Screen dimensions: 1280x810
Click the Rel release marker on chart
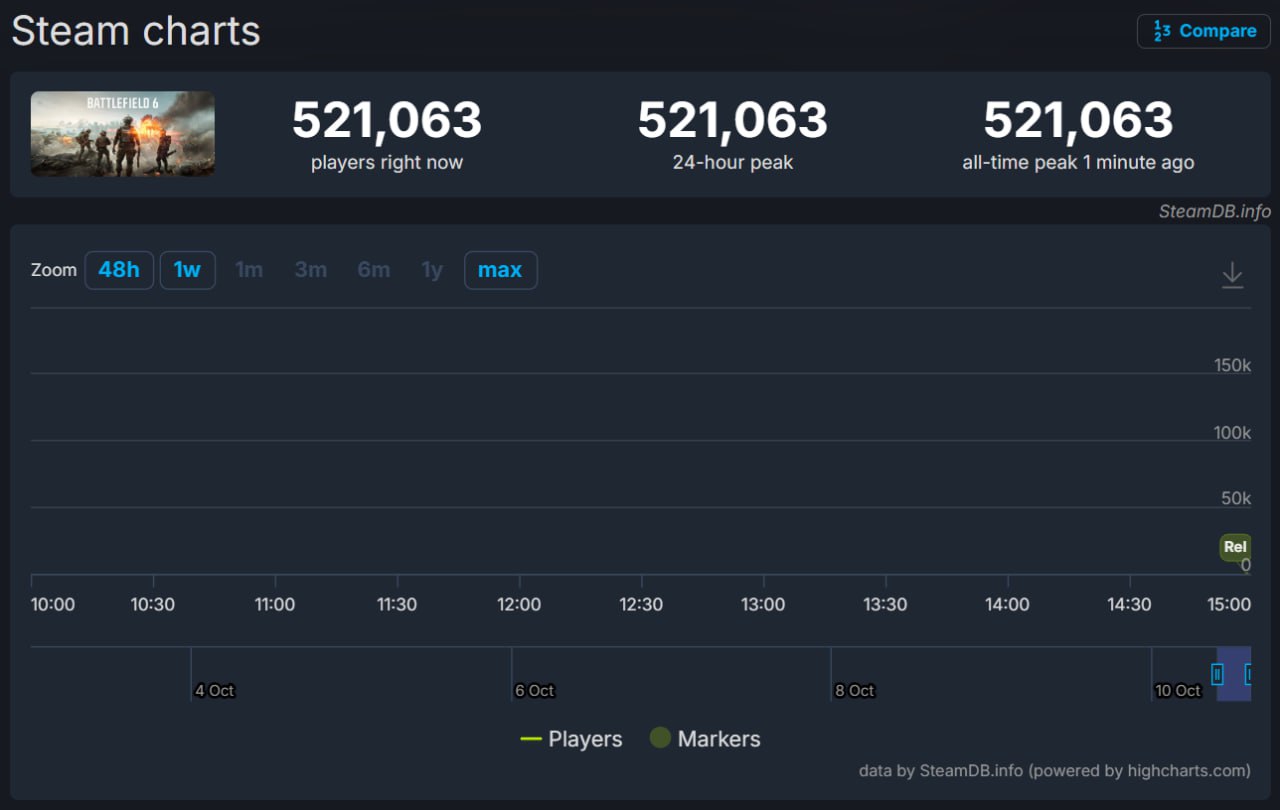(1235, 547)
